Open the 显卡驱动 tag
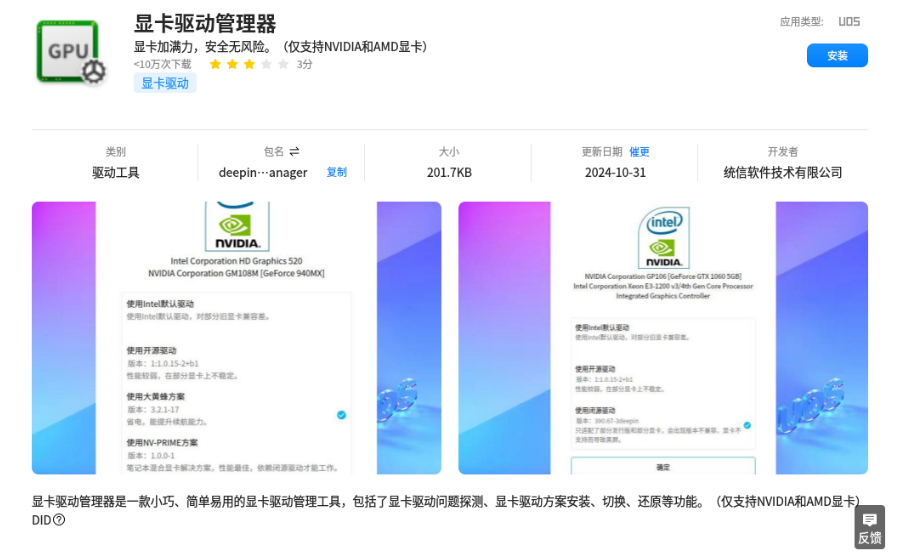The width and height of the screenshot is (899, 557). tap(165, 83)
